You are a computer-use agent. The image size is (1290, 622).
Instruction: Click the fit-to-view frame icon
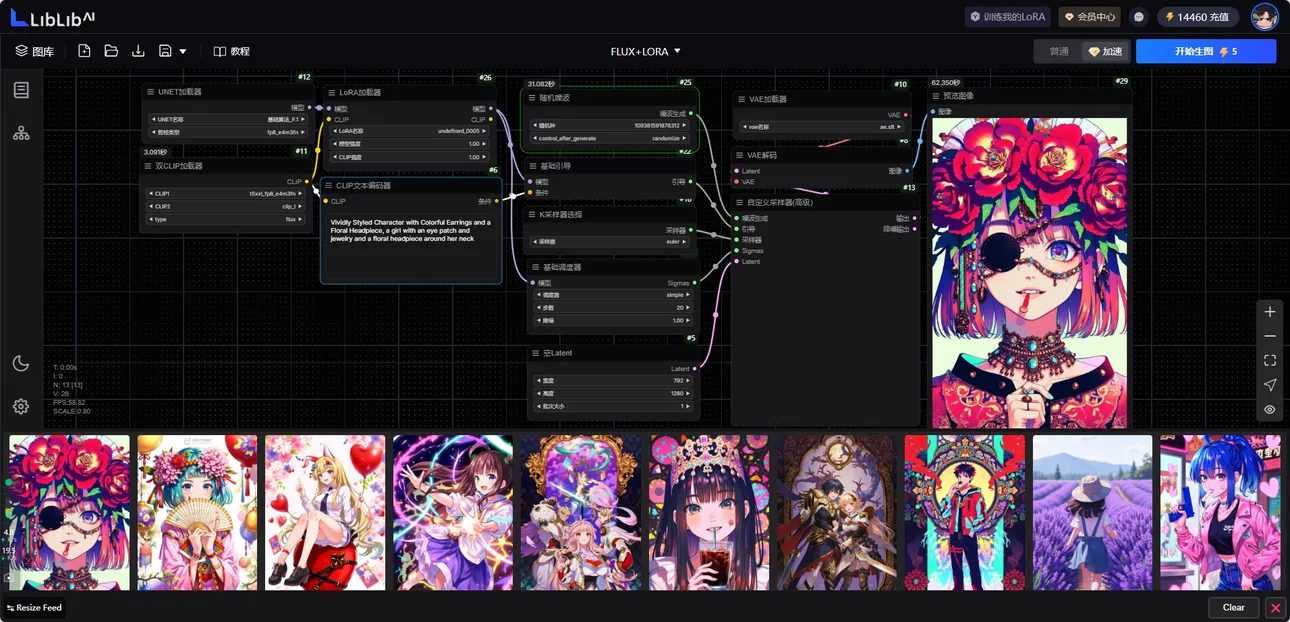click(1269, 360)
